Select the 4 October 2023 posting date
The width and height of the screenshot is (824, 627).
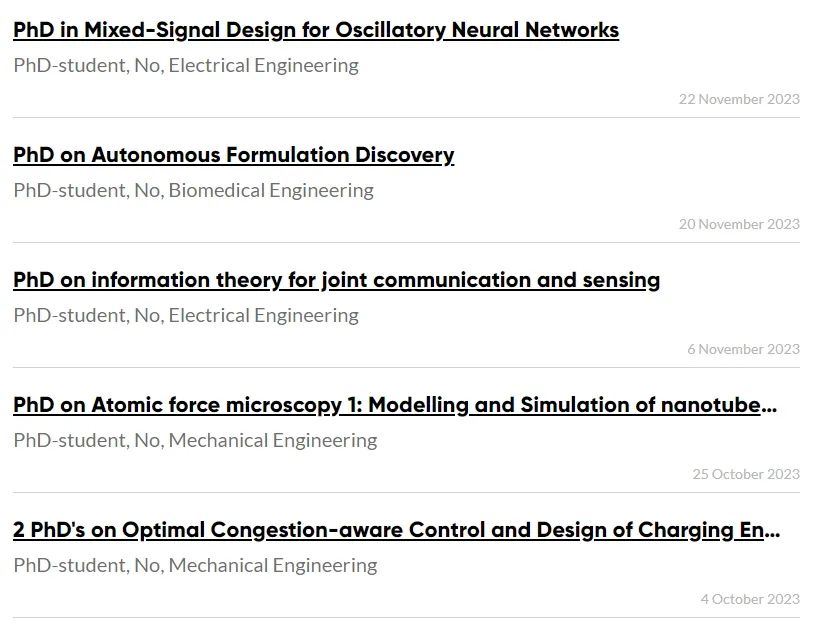click(x=750, y=600)
